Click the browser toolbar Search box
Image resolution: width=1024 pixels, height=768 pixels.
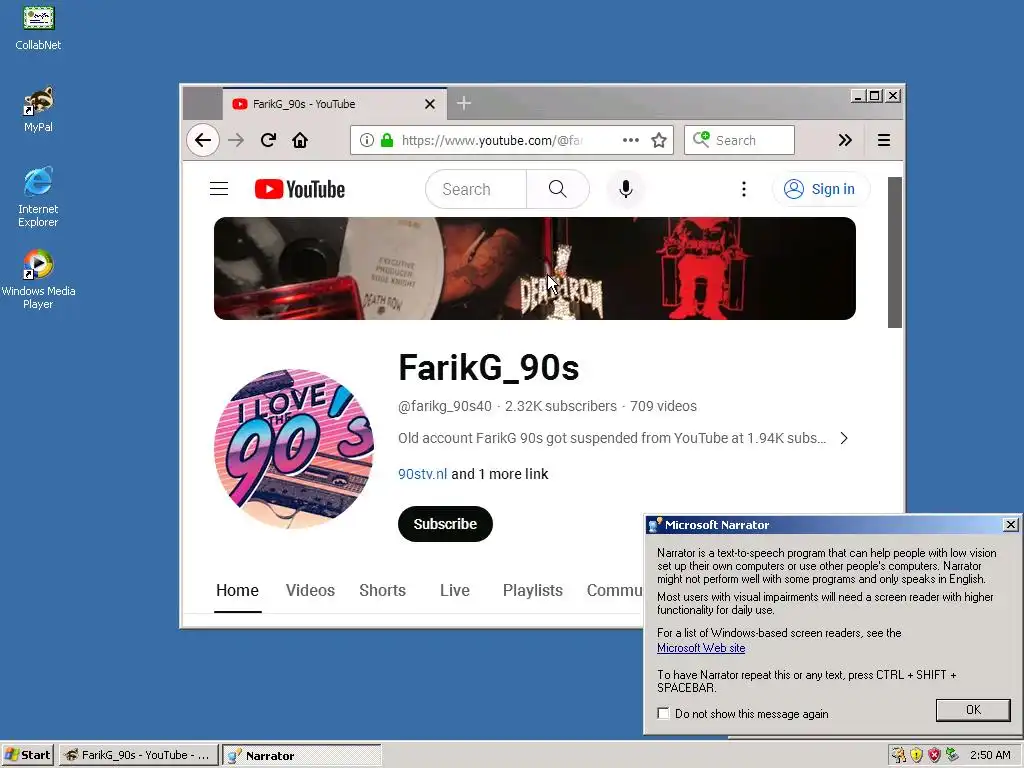(739, 140)
